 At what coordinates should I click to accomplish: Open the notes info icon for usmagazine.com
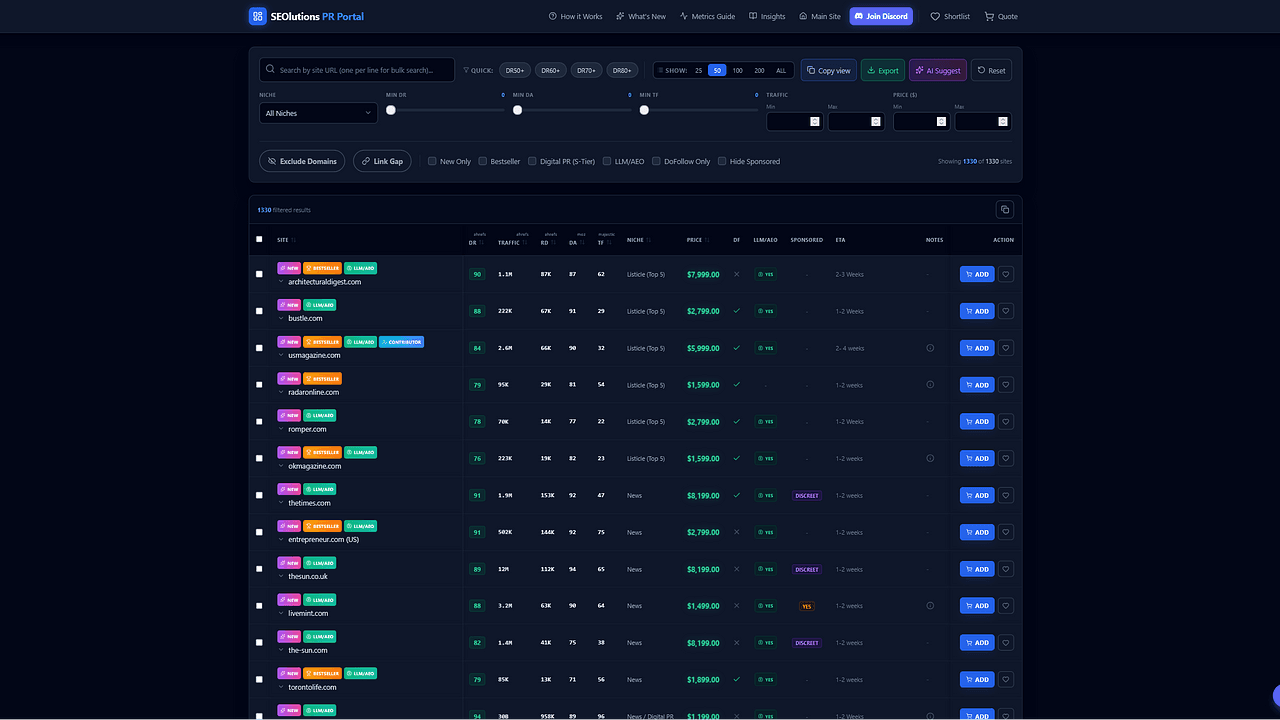(930, 348)
